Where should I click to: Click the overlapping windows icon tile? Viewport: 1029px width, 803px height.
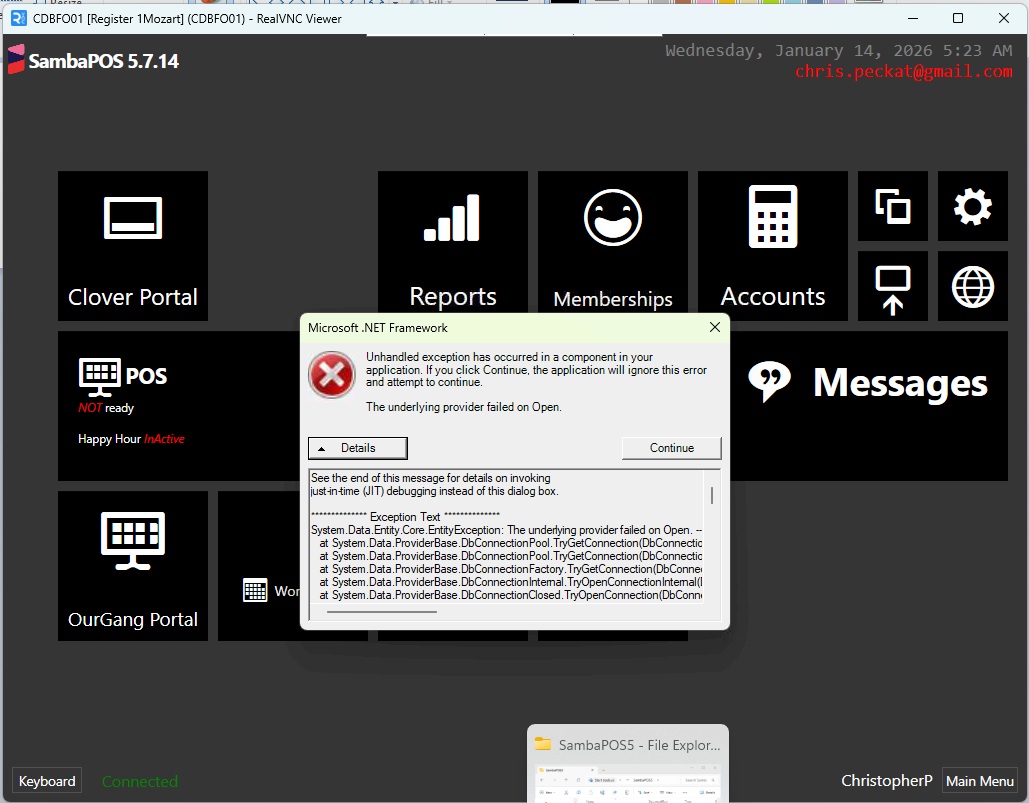(x=892, y=207)
